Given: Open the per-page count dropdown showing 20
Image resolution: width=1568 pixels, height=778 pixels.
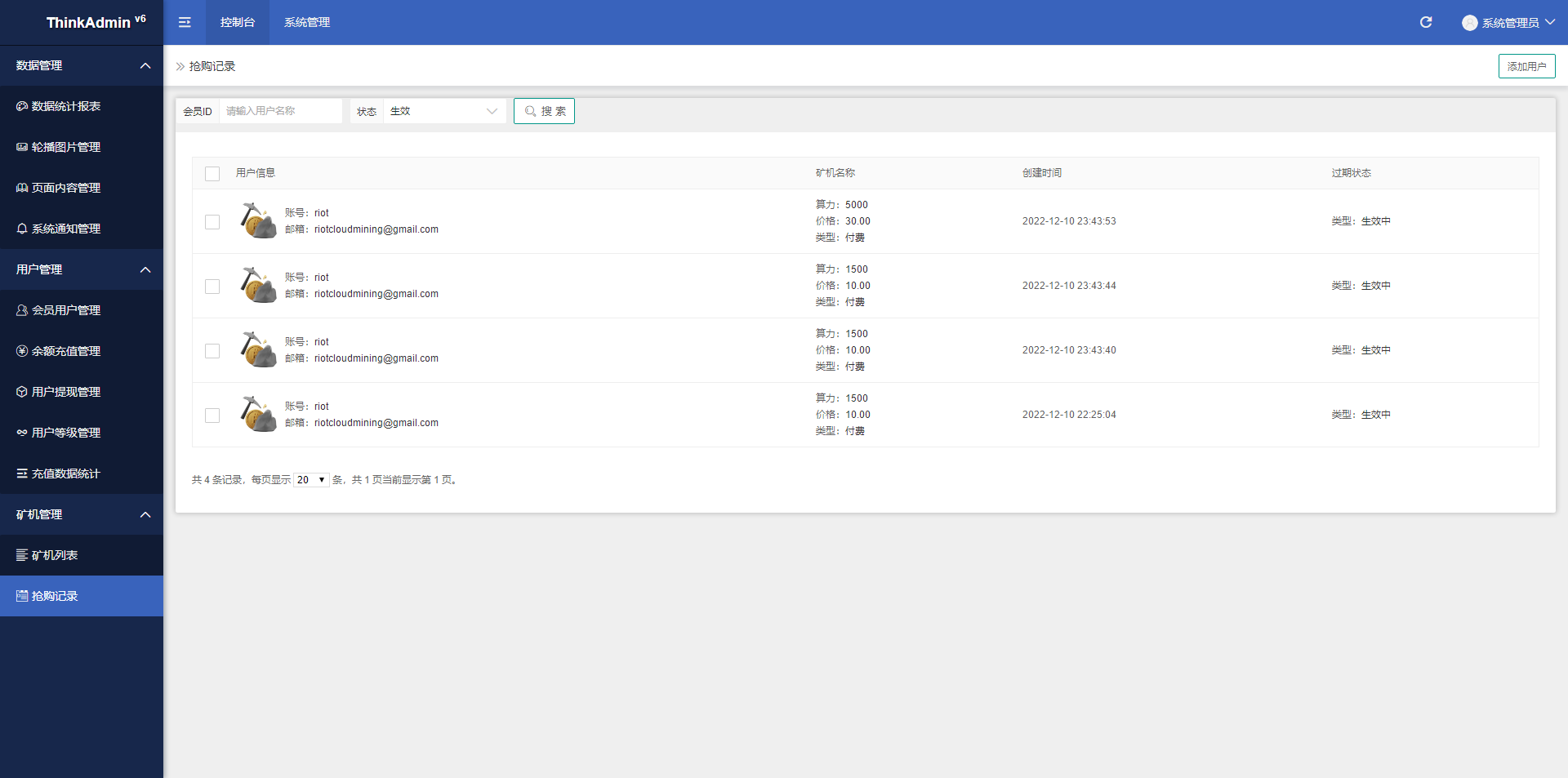Looking at the screenshot, I should pos(311,480).
